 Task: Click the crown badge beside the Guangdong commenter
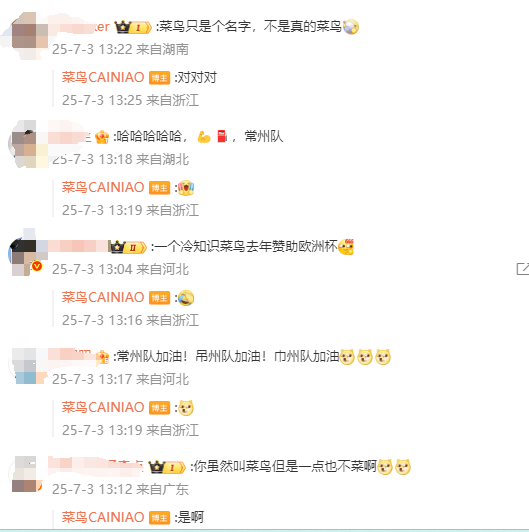click(167, 468)
